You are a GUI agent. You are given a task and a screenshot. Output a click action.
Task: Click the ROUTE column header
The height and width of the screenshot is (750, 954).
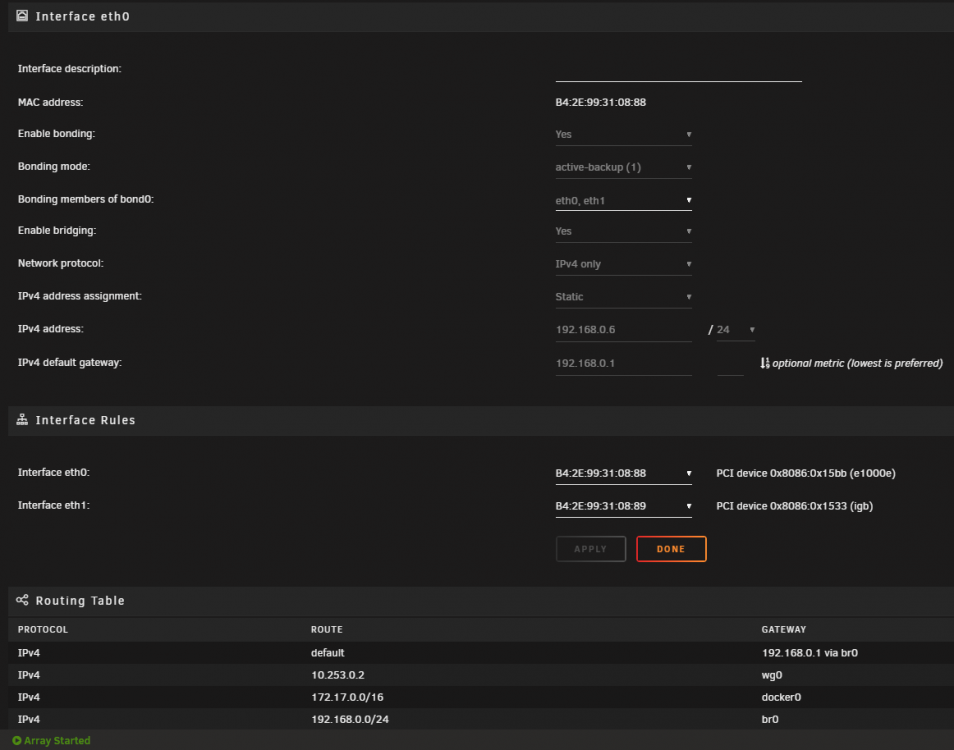pos(327,630)
